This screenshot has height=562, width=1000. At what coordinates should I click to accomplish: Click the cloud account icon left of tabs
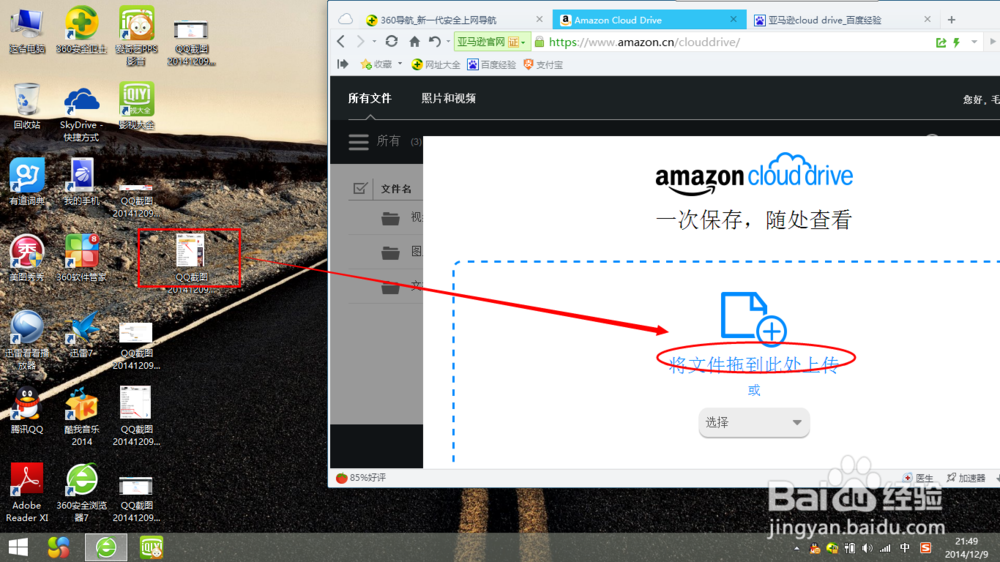point(345,19)
